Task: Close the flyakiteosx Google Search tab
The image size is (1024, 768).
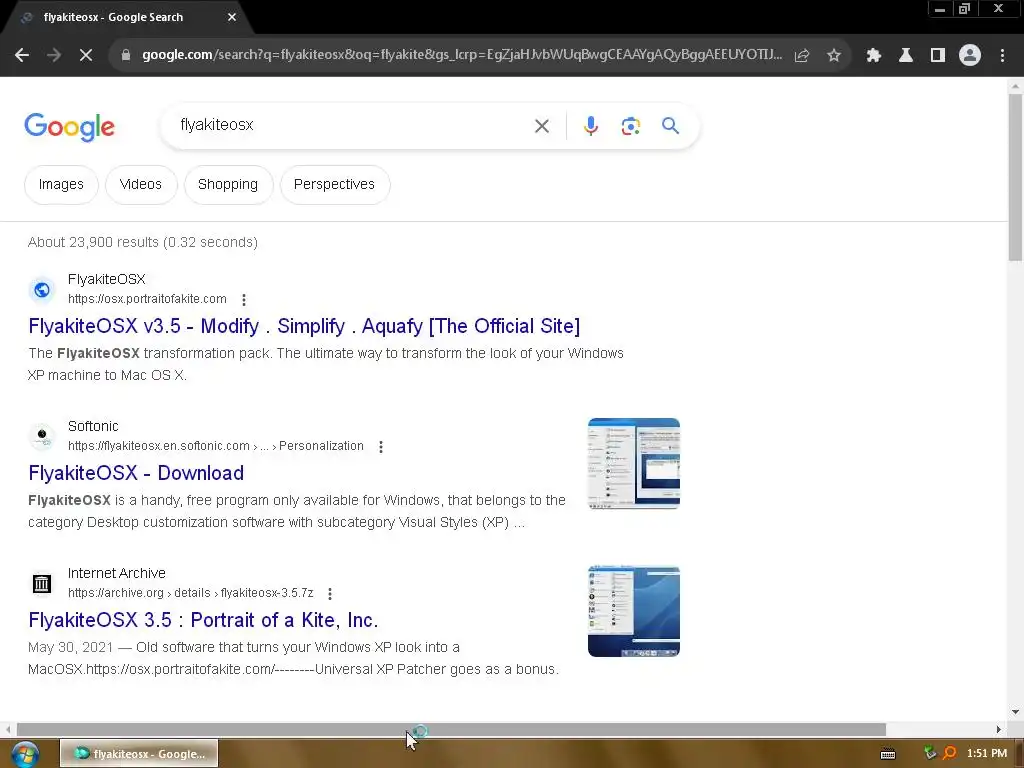Action: 232,17
